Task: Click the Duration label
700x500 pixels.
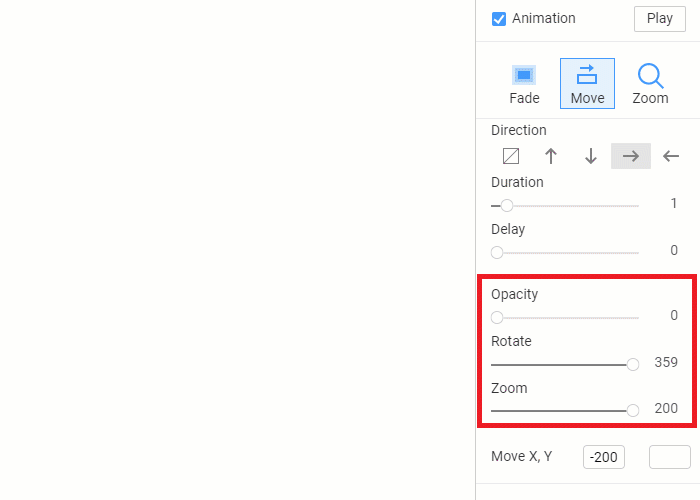Action: (x=517, y=182)
